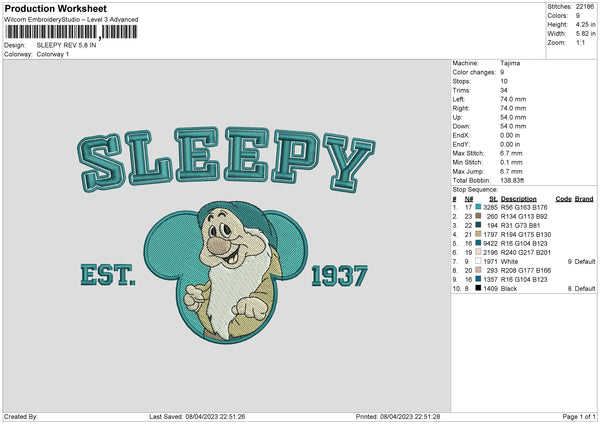The width and height of the screenshot is (600, 424).
Task: Select the description R208 G177 B166
Action: pos(526,270)
